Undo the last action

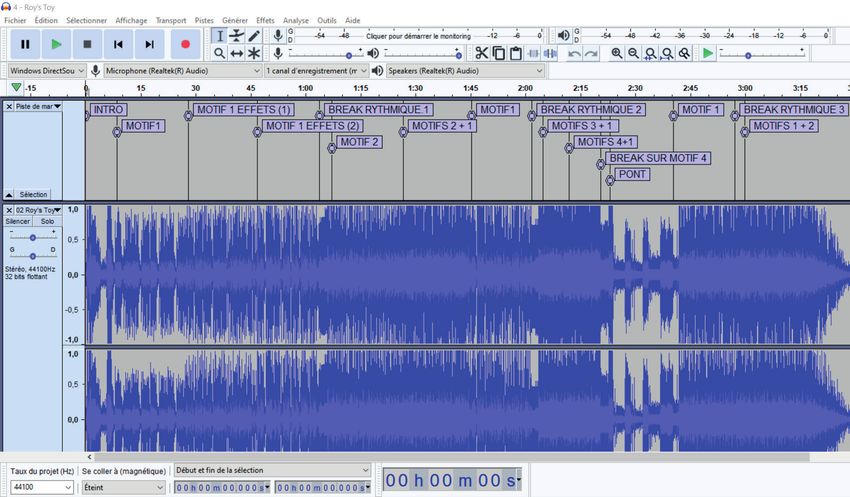(x=575, y=53)
